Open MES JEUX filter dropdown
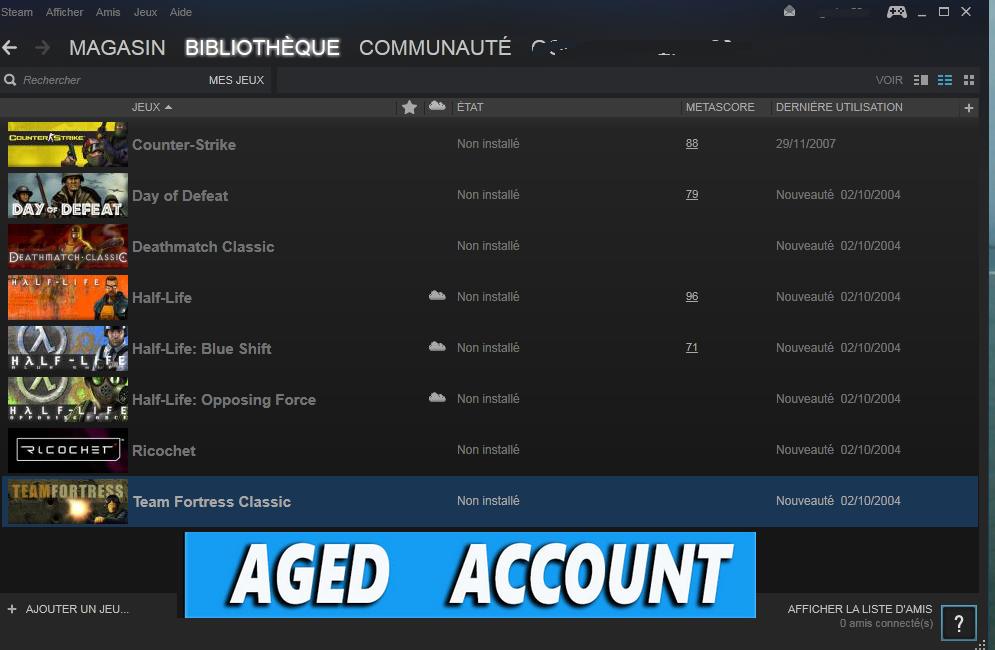The height and width of the screenshot is (650, 995). click(x=236, y=80)
